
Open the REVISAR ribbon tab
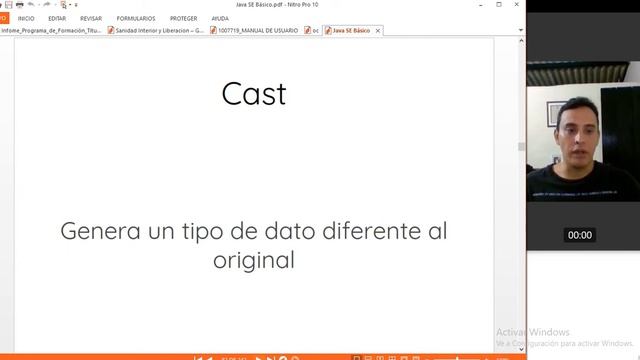tap(91, 18)
